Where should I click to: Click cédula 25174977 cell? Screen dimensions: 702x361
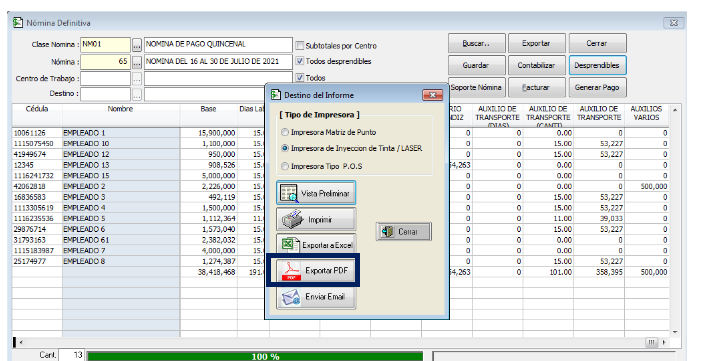click(37, 262)
